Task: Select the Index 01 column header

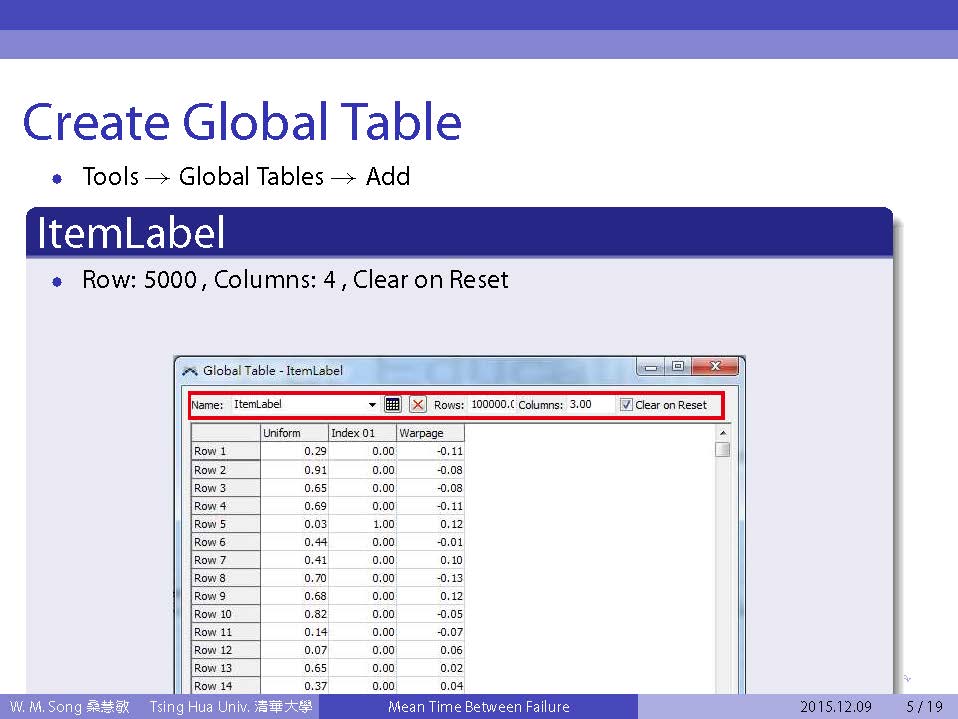Action: point(362,433)
